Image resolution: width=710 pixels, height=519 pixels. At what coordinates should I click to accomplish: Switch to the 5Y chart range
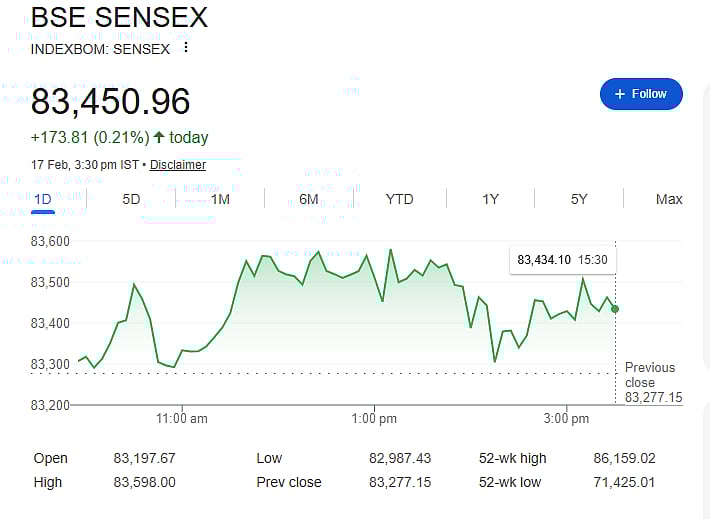click(579, 199)
